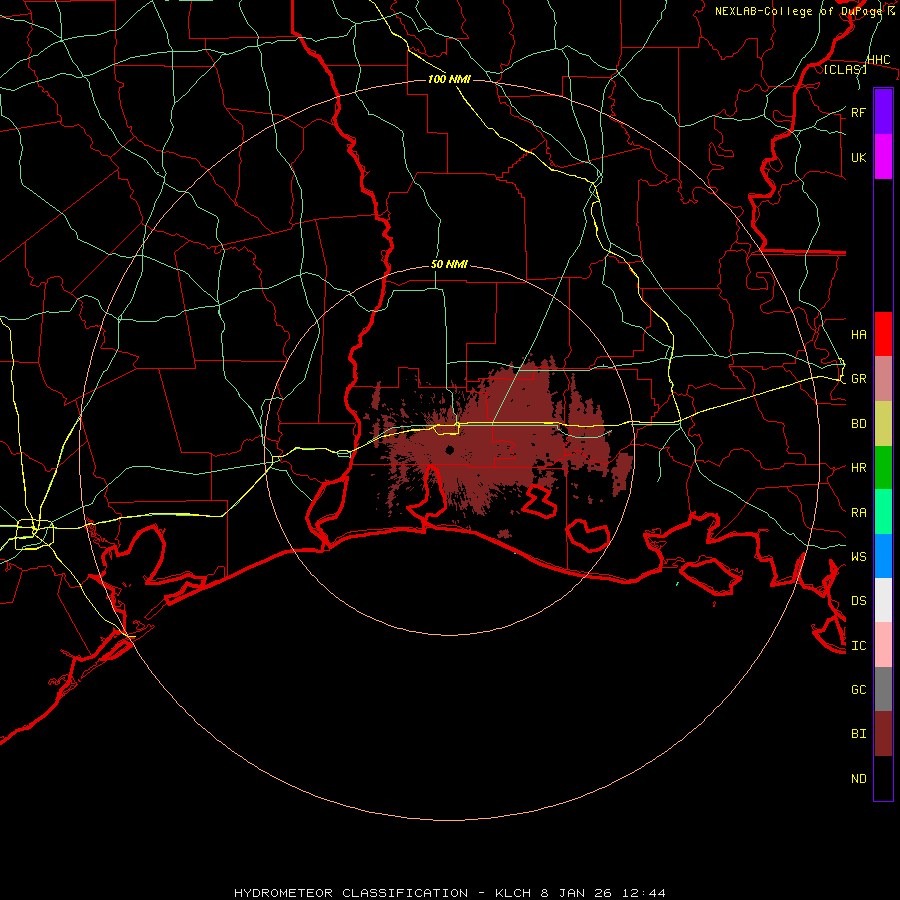Click the BD legend label
Viewport: 900px width, 900px height.
click(x=858, y=424)
